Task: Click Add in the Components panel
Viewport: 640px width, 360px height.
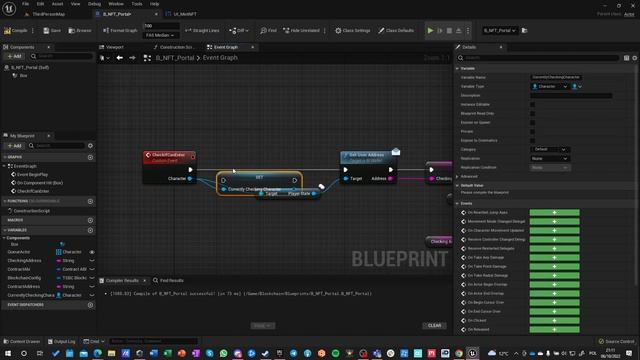Action: coord(14,56)
